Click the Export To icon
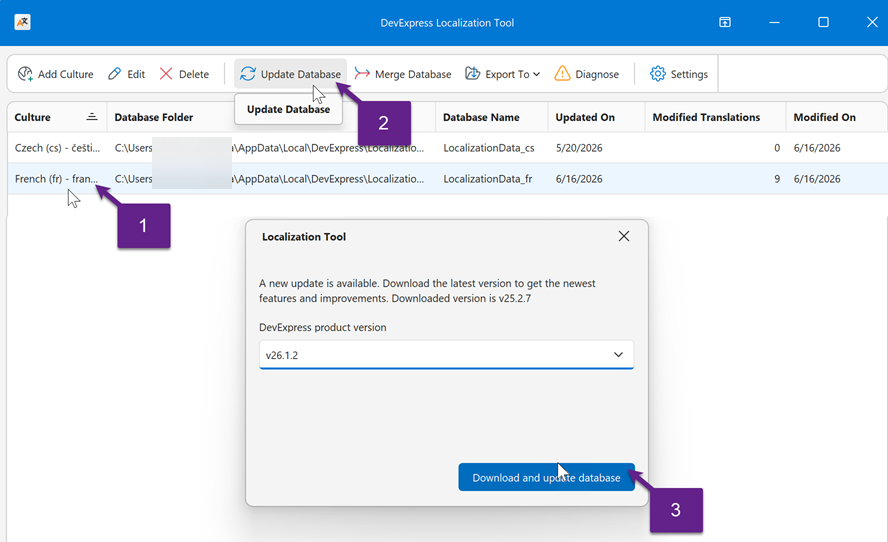This screenshot has width=888, height=542. 472,73
